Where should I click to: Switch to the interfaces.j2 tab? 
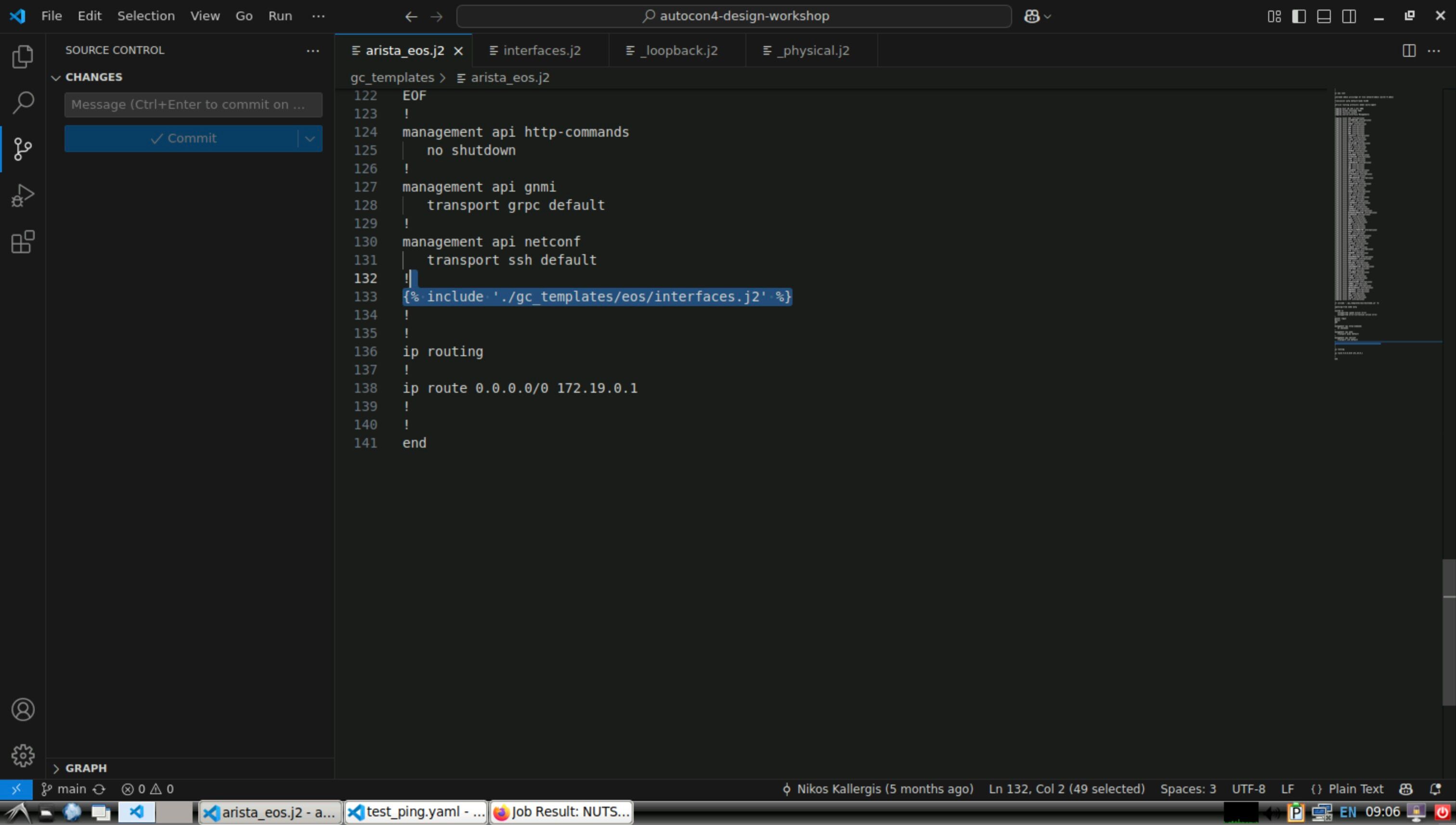click(x=541, y=51)
